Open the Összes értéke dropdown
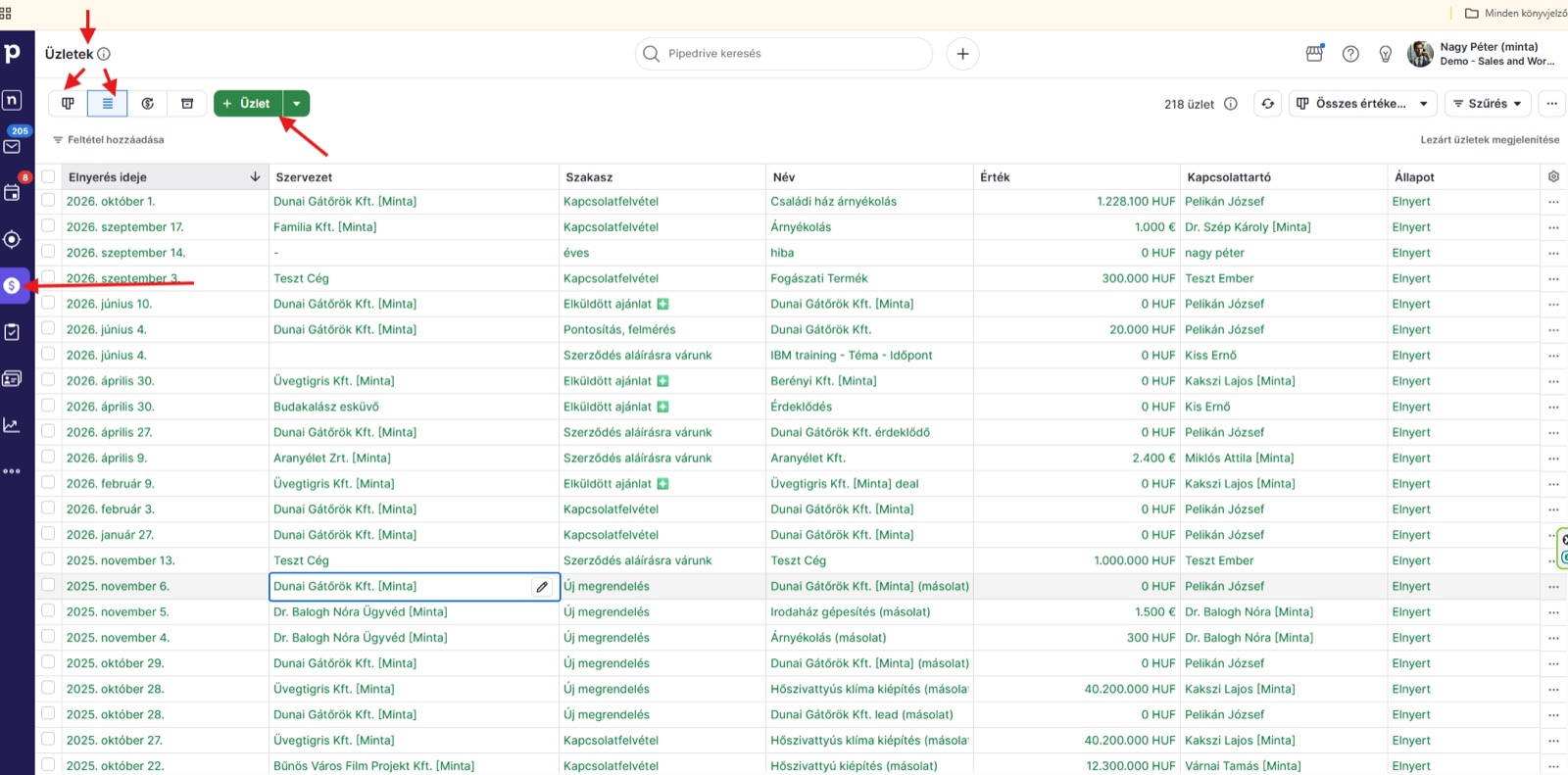The image size is (1568, 775). pos(1362,103)
